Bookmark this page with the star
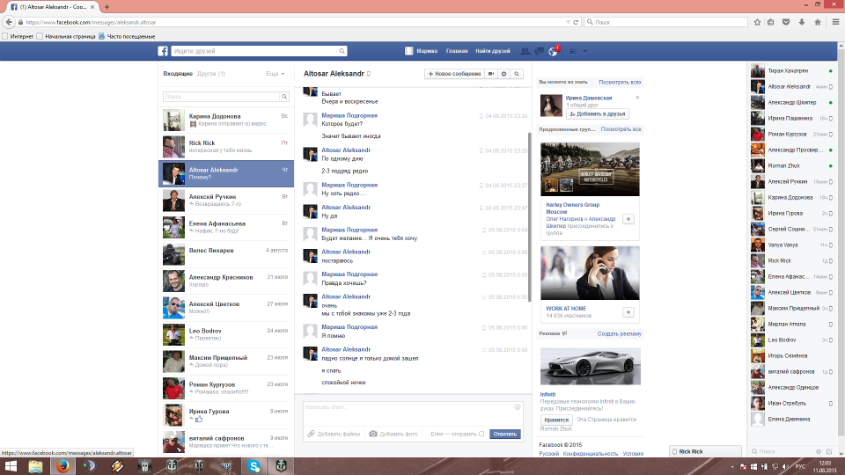Image resolution: width=845 pixels, height=475 pixels. (x=757, y=22)
